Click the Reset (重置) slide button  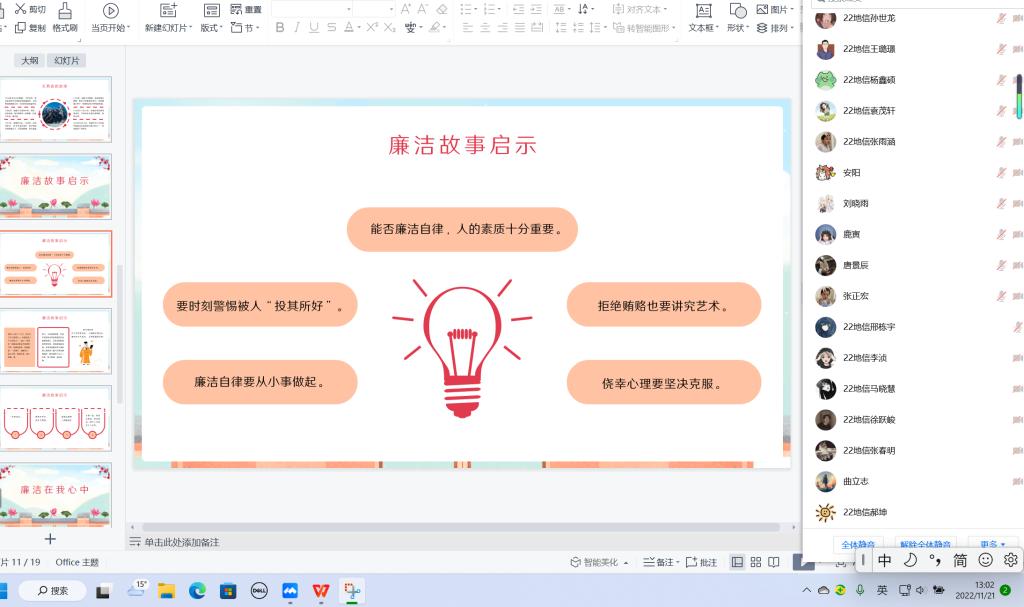coord(247,9)
